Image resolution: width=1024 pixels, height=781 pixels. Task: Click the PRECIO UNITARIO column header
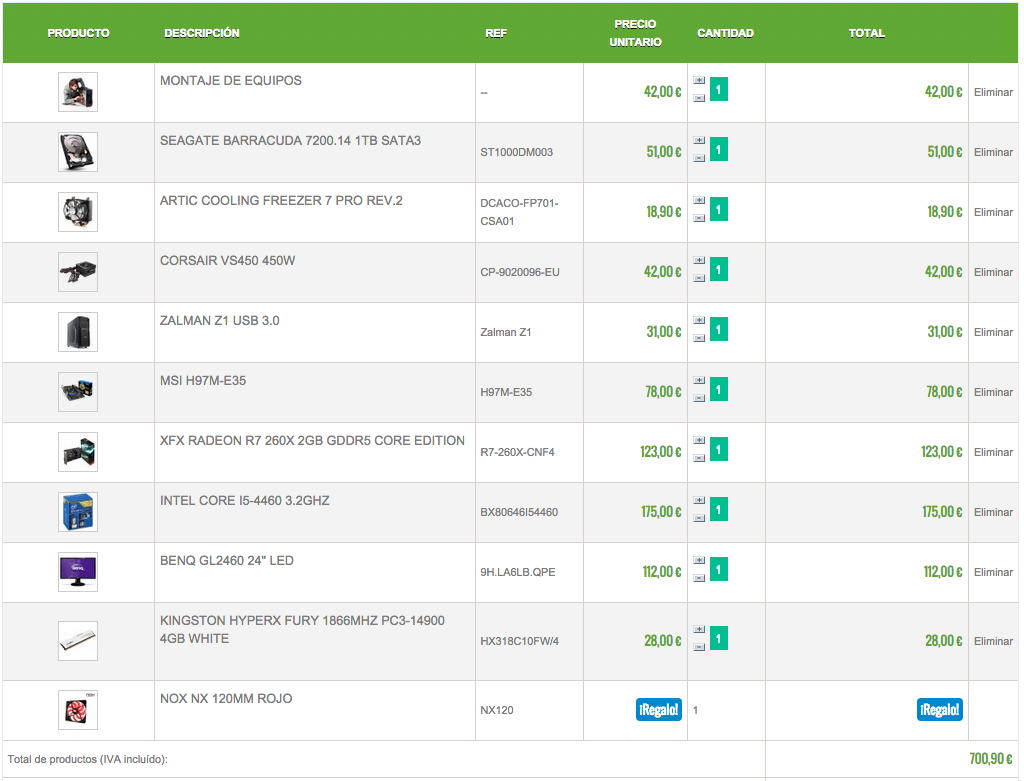coord(635,33)
